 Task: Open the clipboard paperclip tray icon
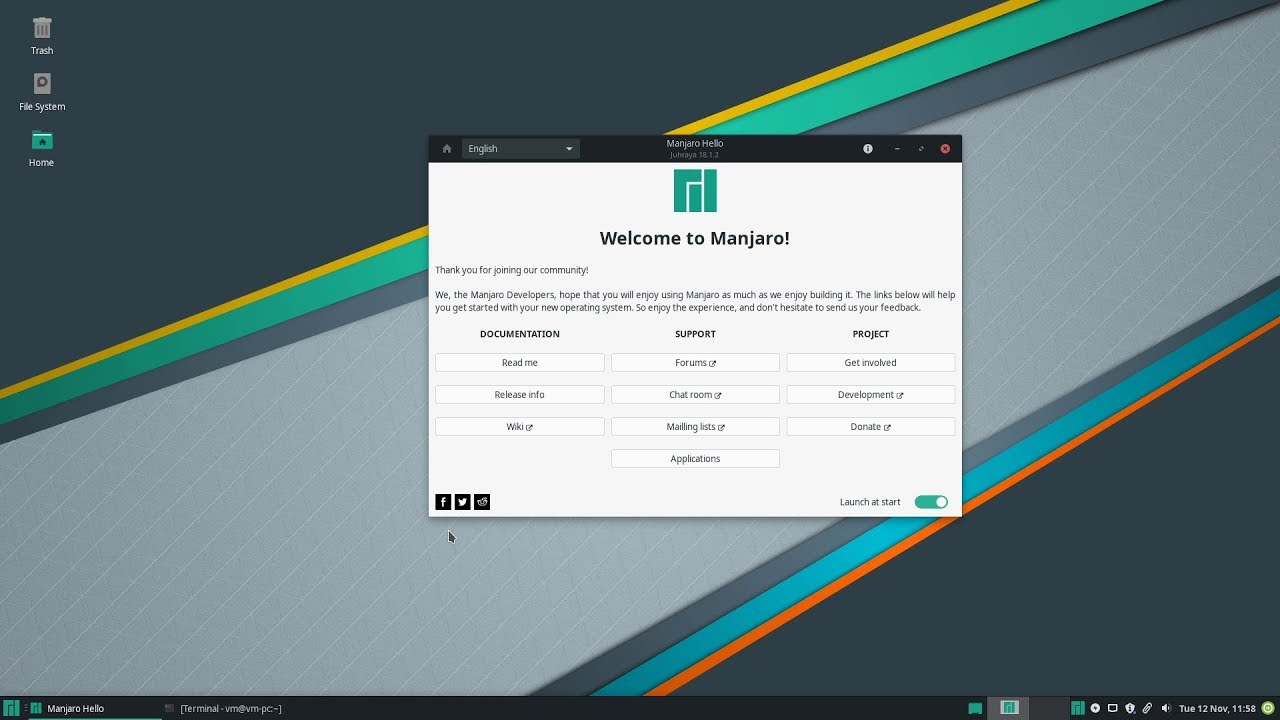[1147, 708]
